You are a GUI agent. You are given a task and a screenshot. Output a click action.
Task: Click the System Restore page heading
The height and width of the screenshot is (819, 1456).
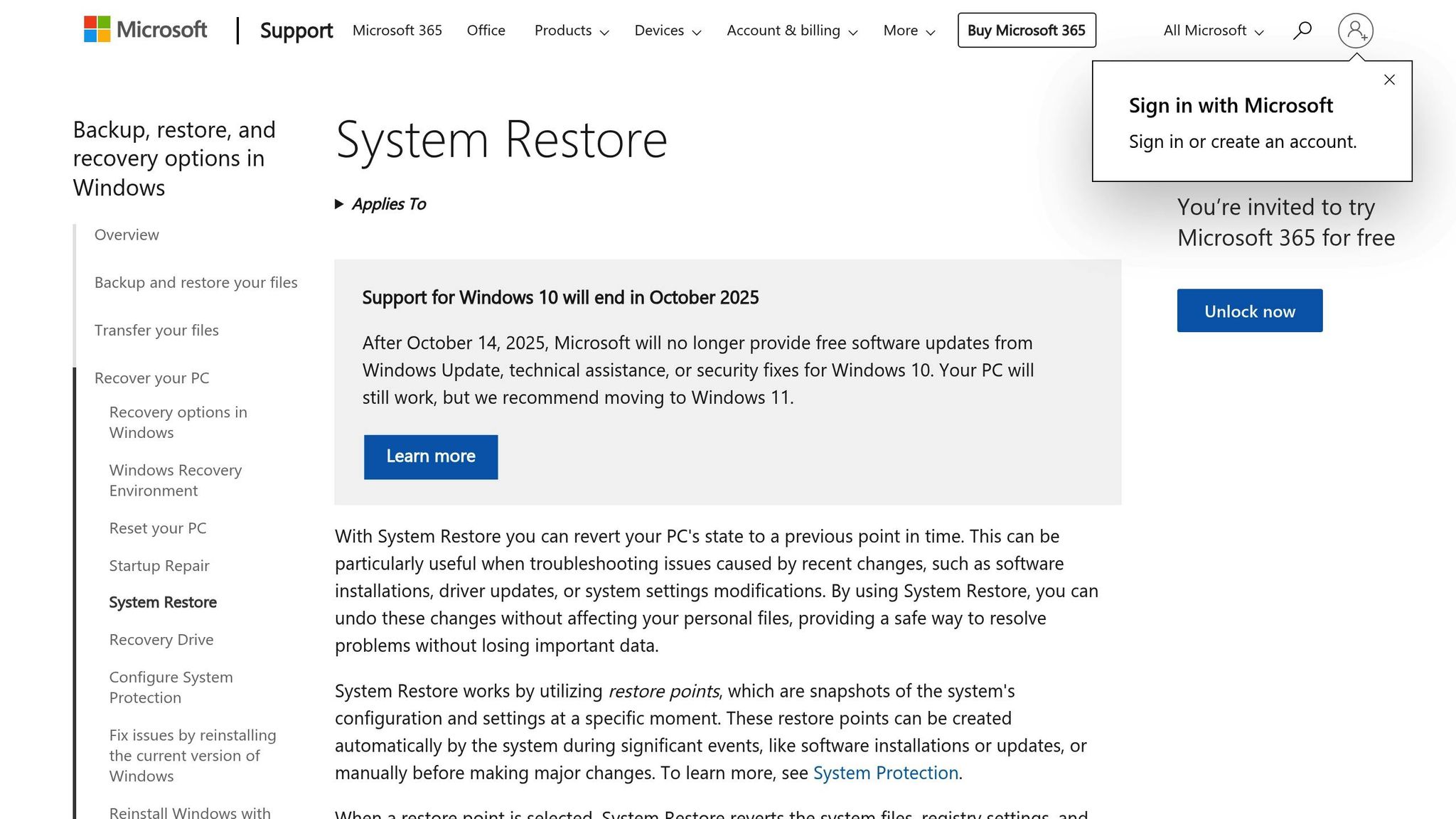click(x=501, y=139)
